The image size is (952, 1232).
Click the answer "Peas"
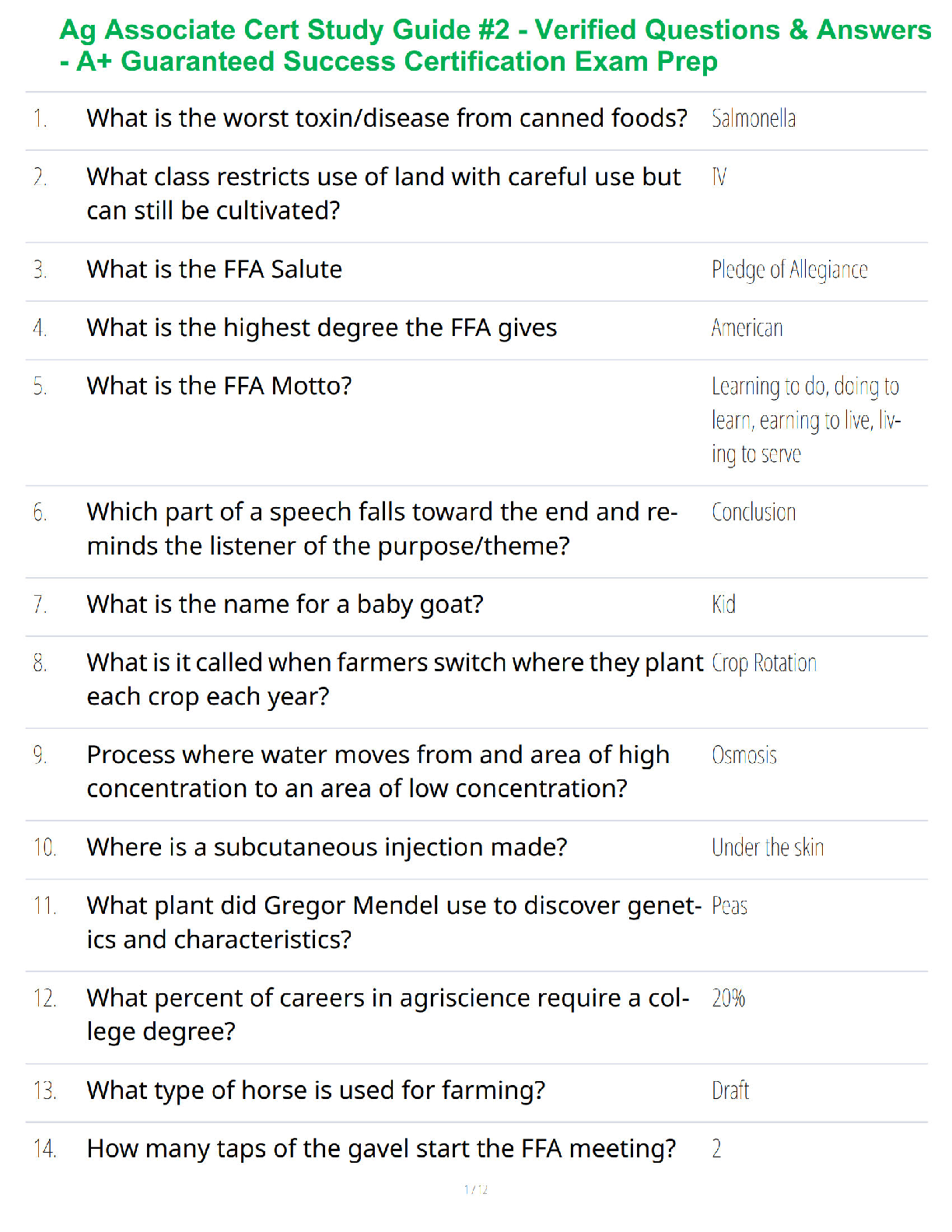point(730,906)
